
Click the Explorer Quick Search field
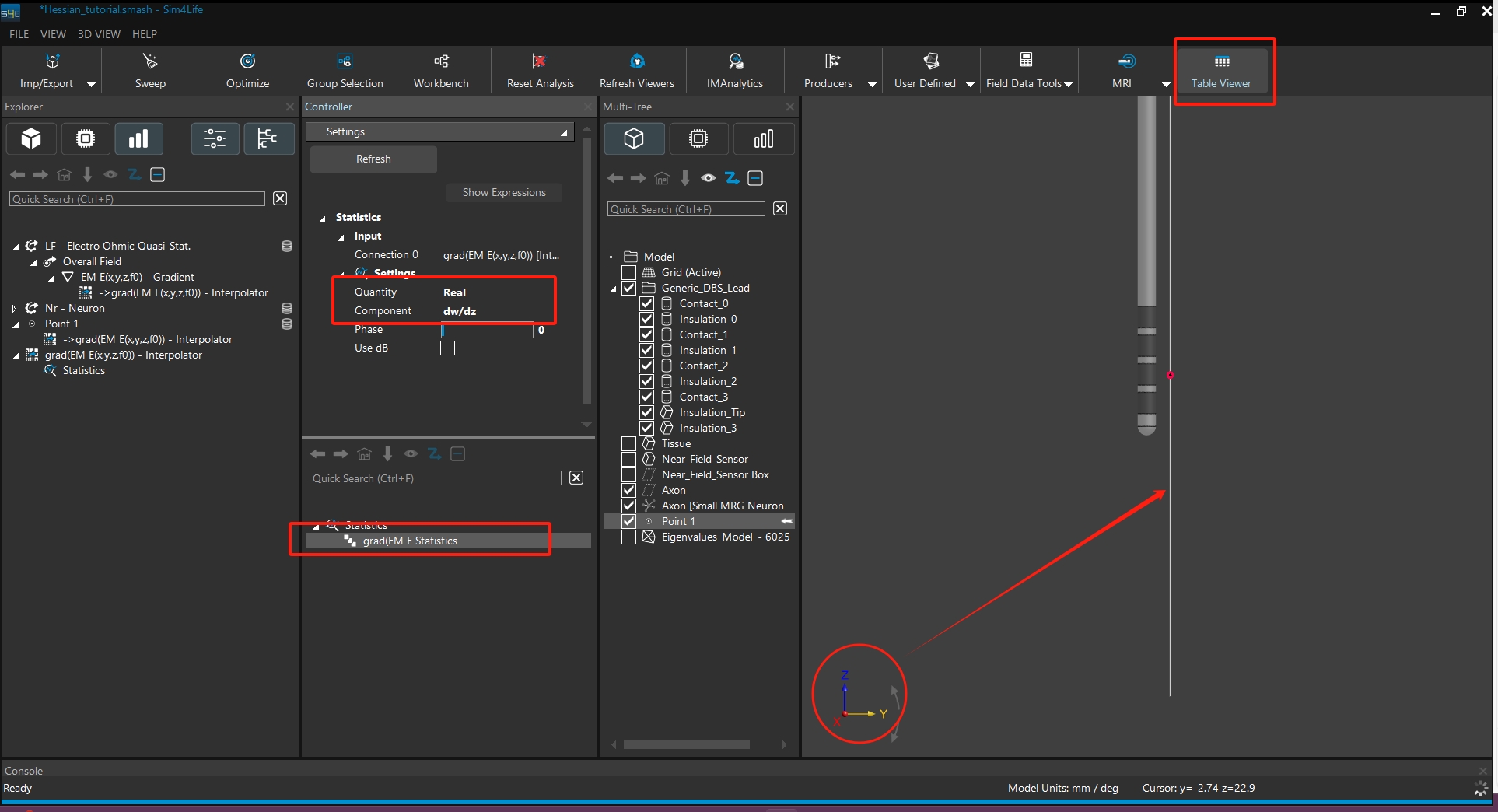137,199
